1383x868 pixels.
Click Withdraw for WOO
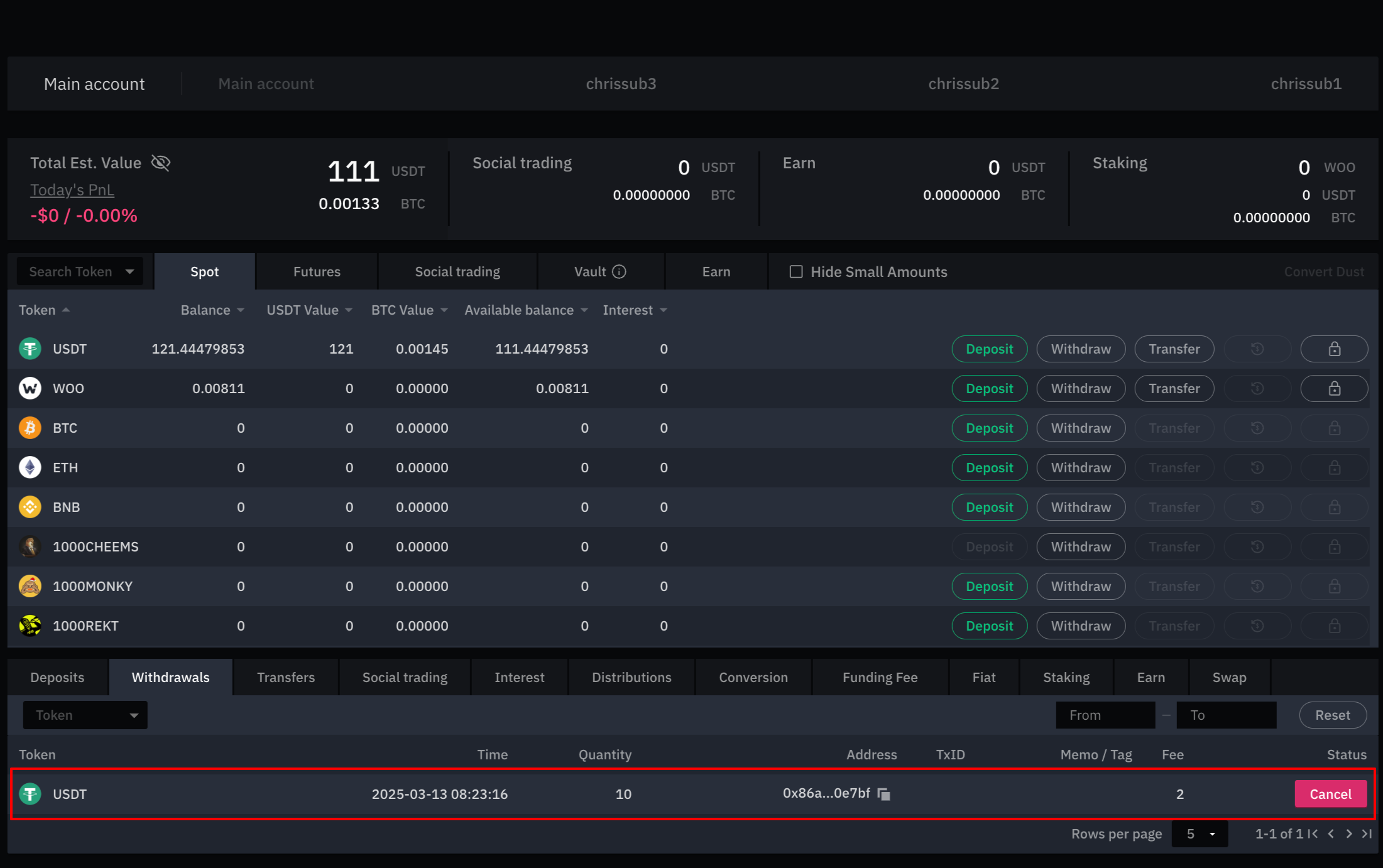[x=1081, y=389]
